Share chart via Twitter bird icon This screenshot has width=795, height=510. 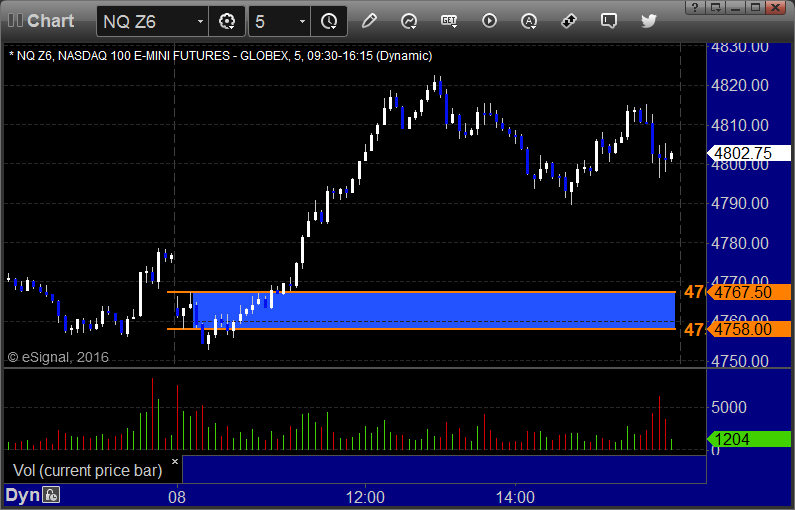(648, 21)
